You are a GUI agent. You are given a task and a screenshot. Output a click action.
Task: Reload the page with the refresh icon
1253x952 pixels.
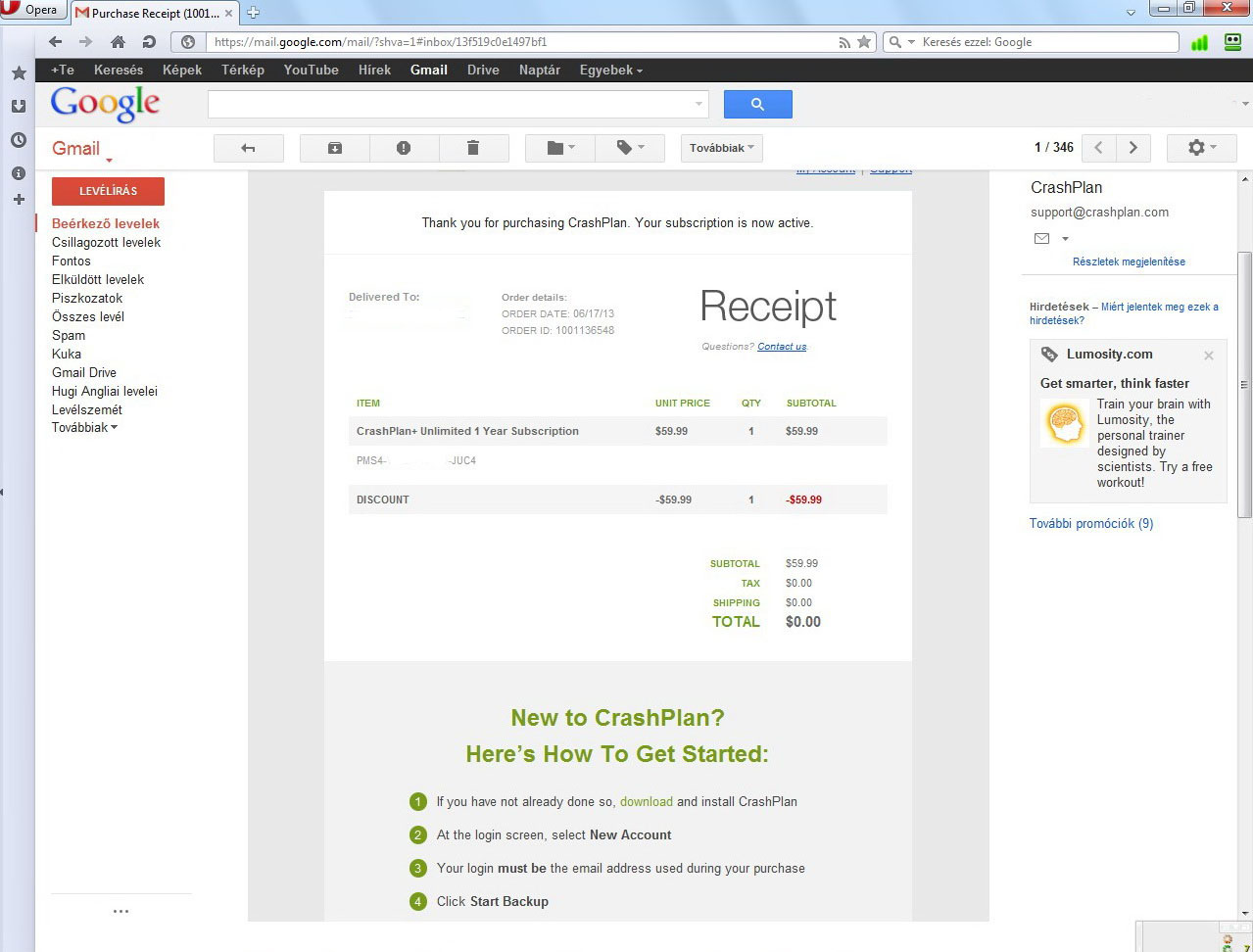pyautogui.click(x=149, y=42)
